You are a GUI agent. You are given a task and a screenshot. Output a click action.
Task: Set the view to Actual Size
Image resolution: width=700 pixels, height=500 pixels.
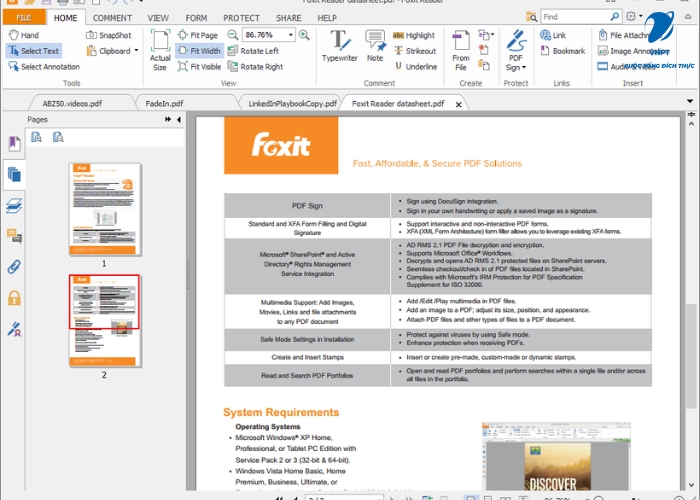(160, 50)
